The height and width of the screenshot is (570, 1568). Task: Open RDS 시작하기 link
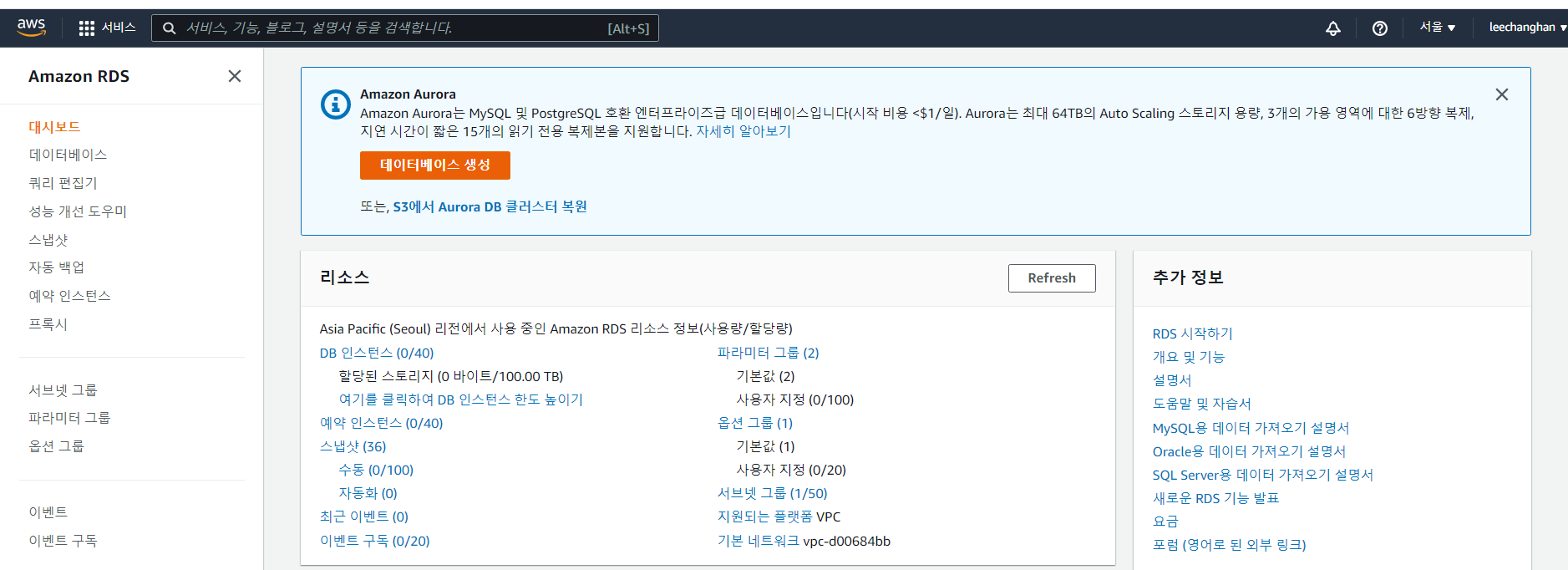click(x=1193, y=333)
